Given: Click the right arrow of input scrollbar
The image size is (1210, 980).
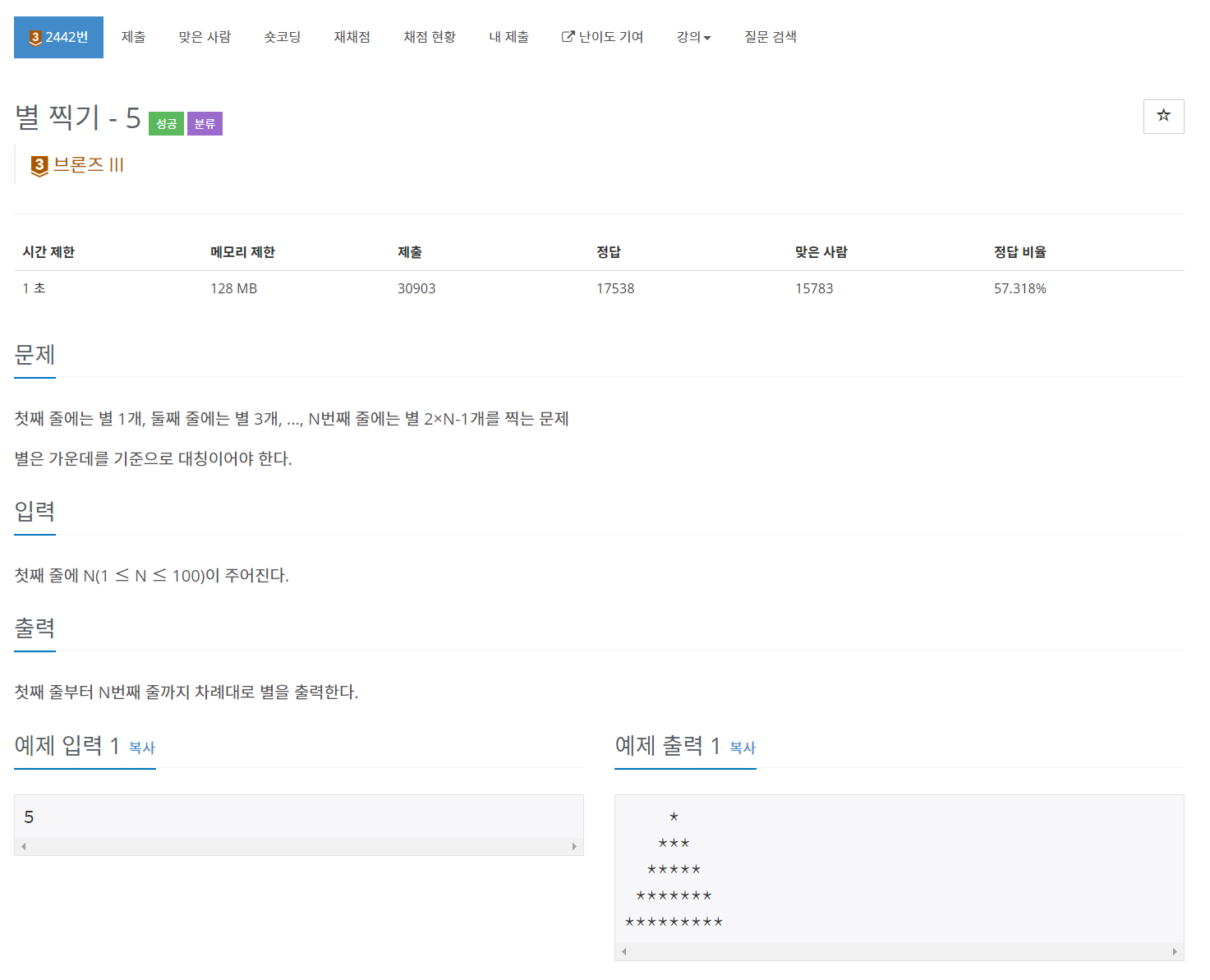Looking at the screenshot, I should 574,846.
